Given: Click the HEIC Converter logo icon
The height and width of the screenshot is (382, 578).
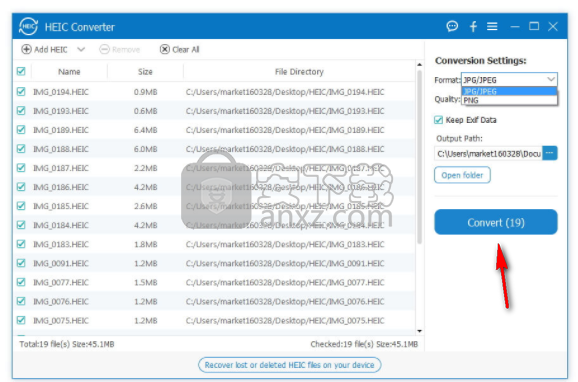Looking at the screenshot, I should (x=28, y=27).
